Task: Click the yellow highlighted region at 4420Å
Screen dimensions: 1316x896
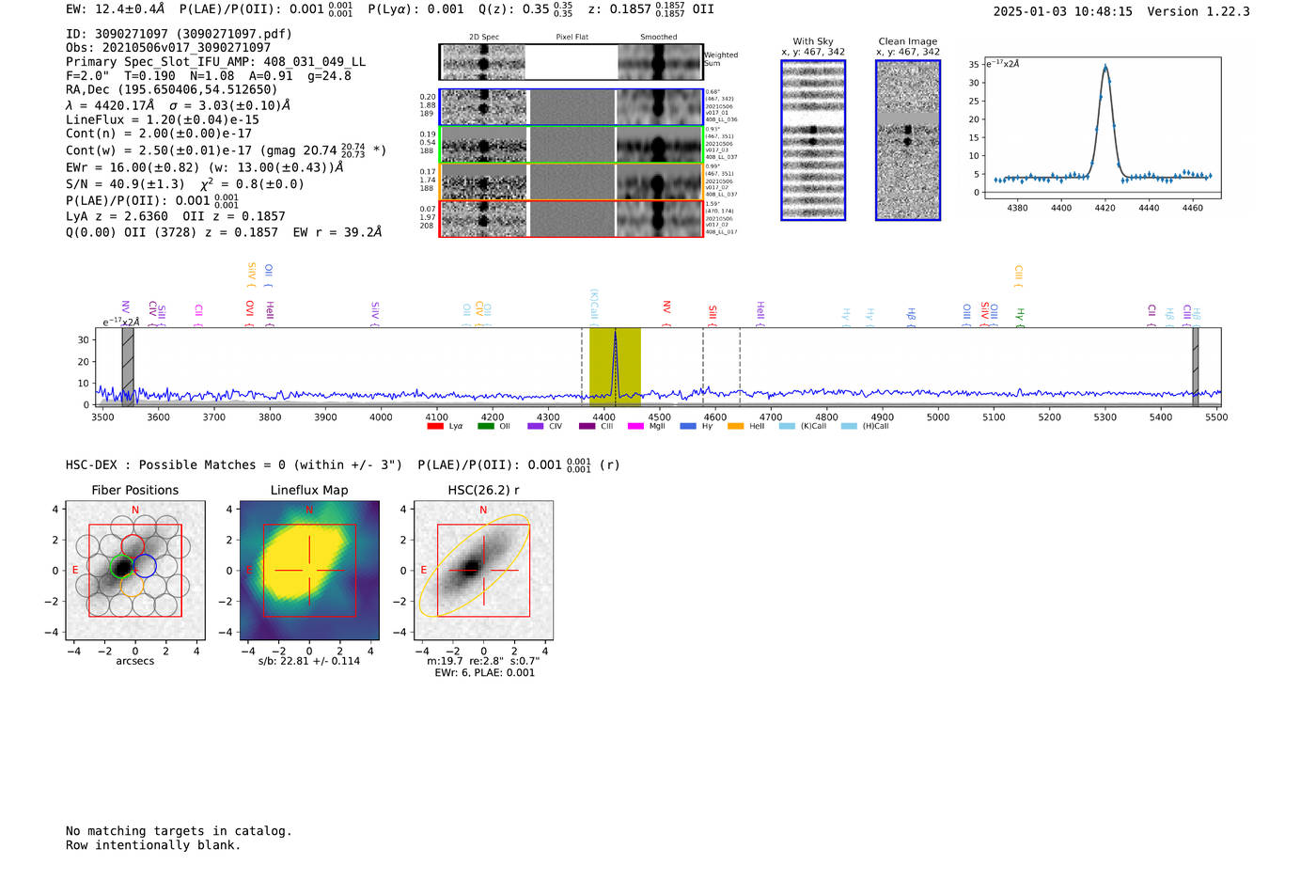Action: 615,367
